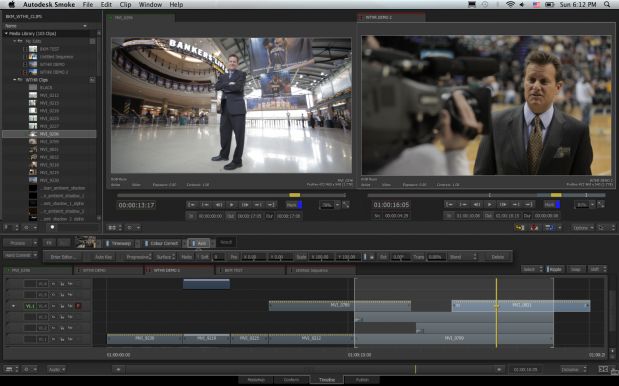This screenshot has width=619, height=386.
Task: Click the Matte button
Action: [186, 257]
